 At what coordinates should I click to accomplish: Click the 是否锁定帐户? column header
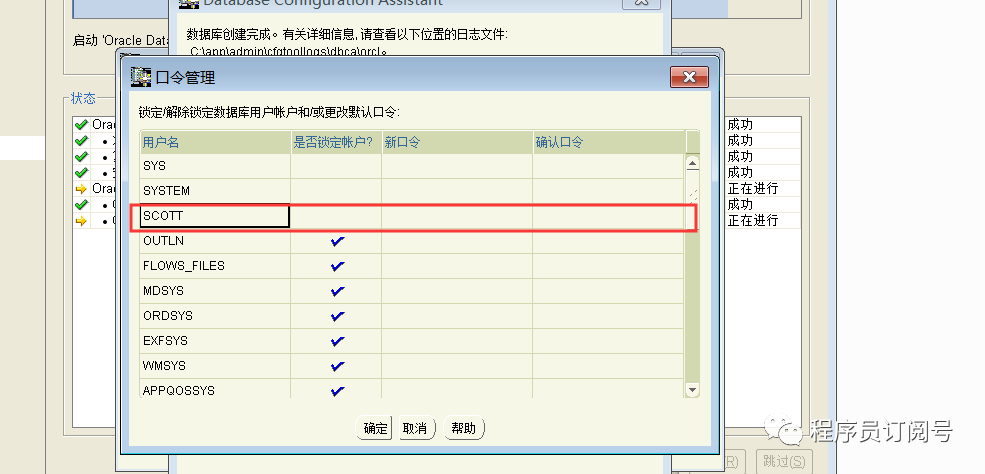[336, 142]
